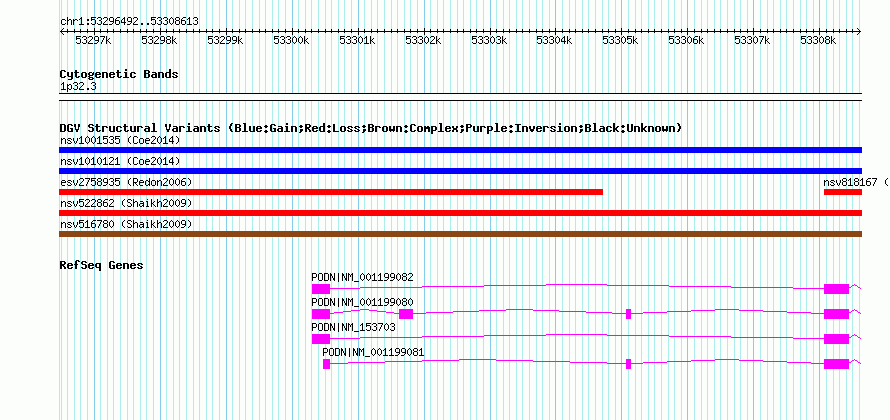890x420 pixels.
Task: Open the nsv522862 (Shaikh2009) variant label
Action: click(126, 203)
